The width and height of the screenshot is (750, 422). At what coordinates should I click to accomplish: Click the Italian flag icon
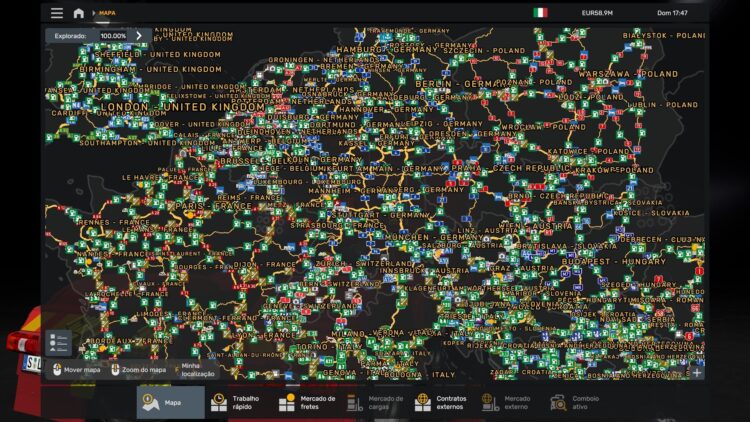tap(540, 12)
